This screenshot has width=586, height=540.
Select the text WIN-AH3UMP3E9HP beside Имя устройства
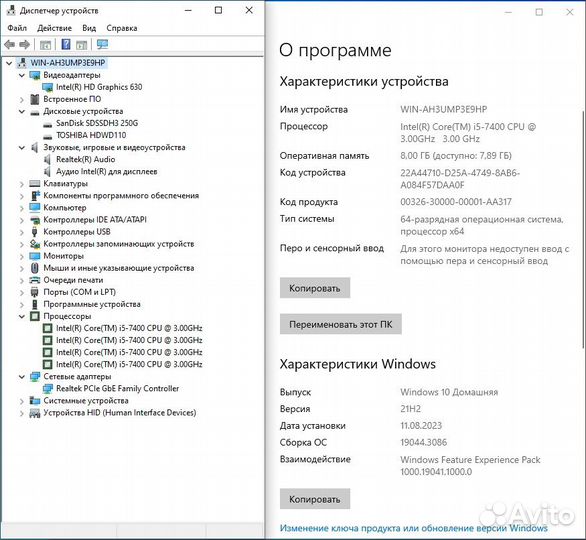click(x=444, y=109)
